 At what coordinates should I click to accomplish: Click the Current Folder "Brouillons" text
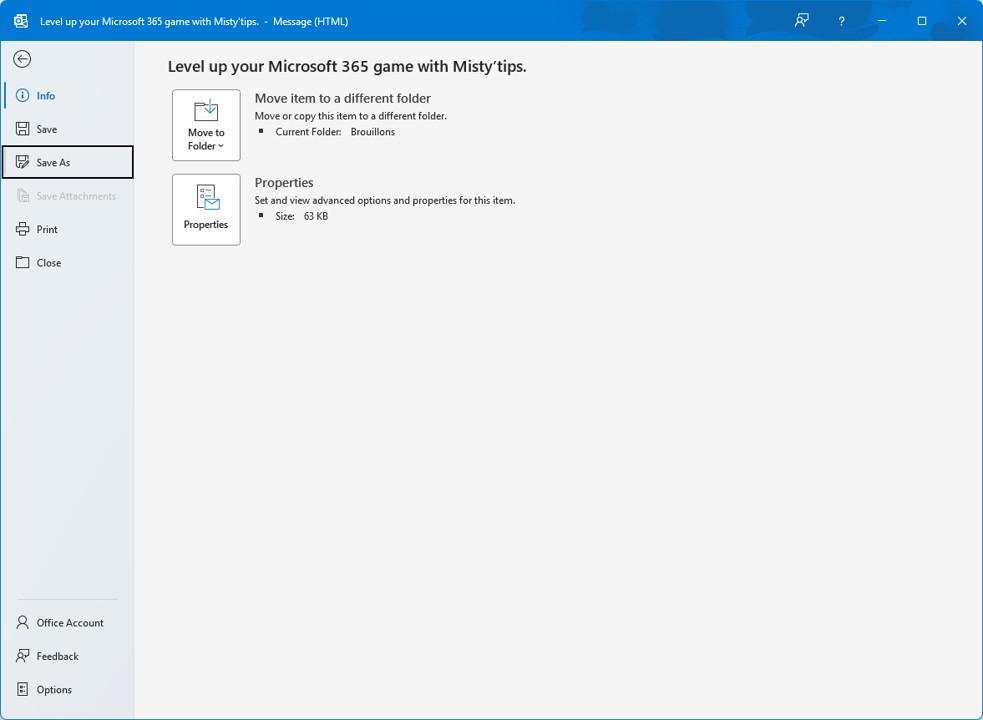point(372,132)
